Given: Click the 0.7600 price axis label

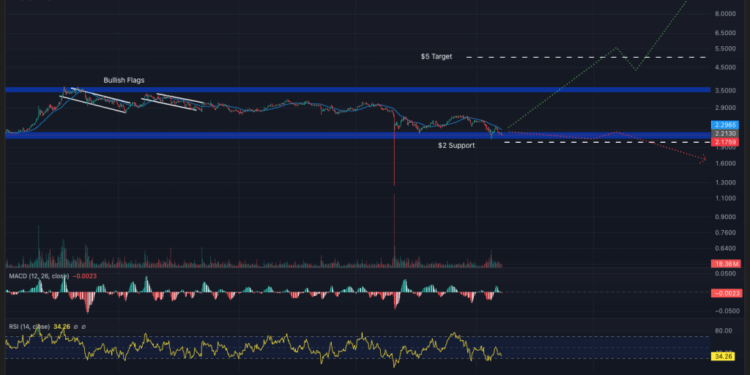Looking at the screenshot, I should [x=726, y=233].
